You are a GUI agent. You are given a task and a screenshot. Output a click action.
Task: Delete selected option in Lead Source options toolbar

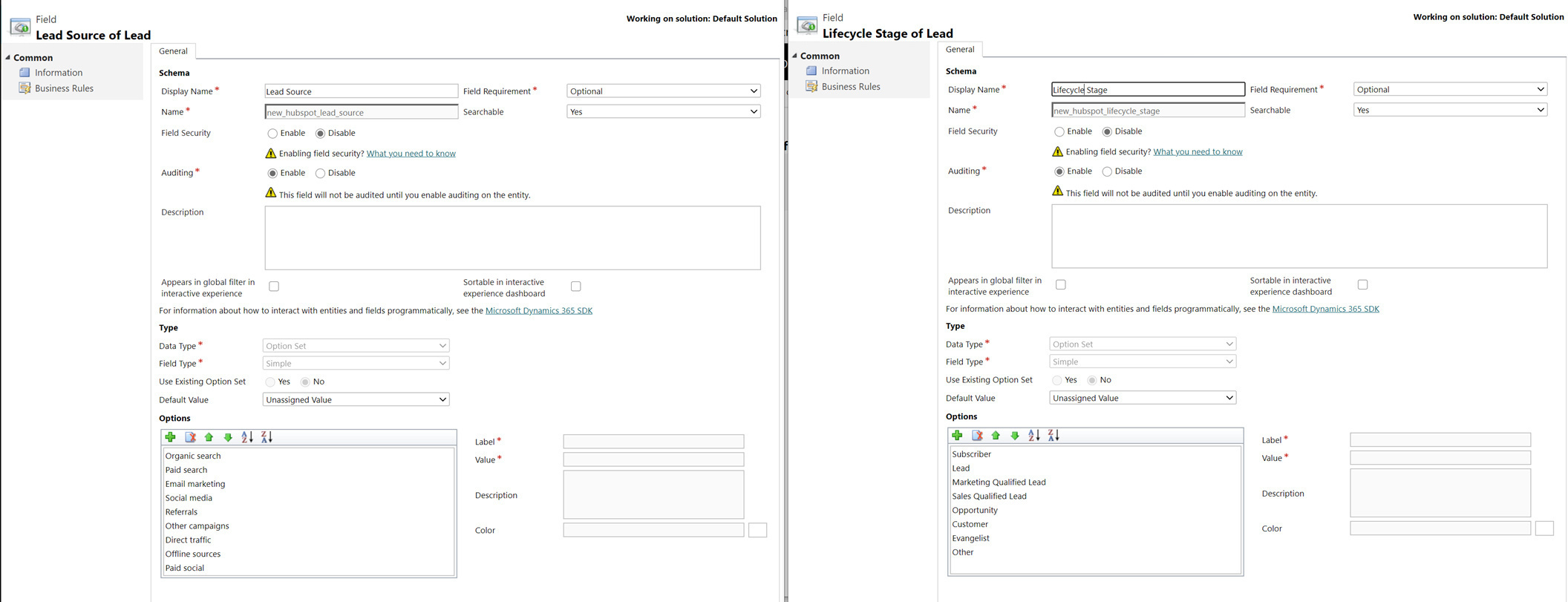click(x=190, y=437)
